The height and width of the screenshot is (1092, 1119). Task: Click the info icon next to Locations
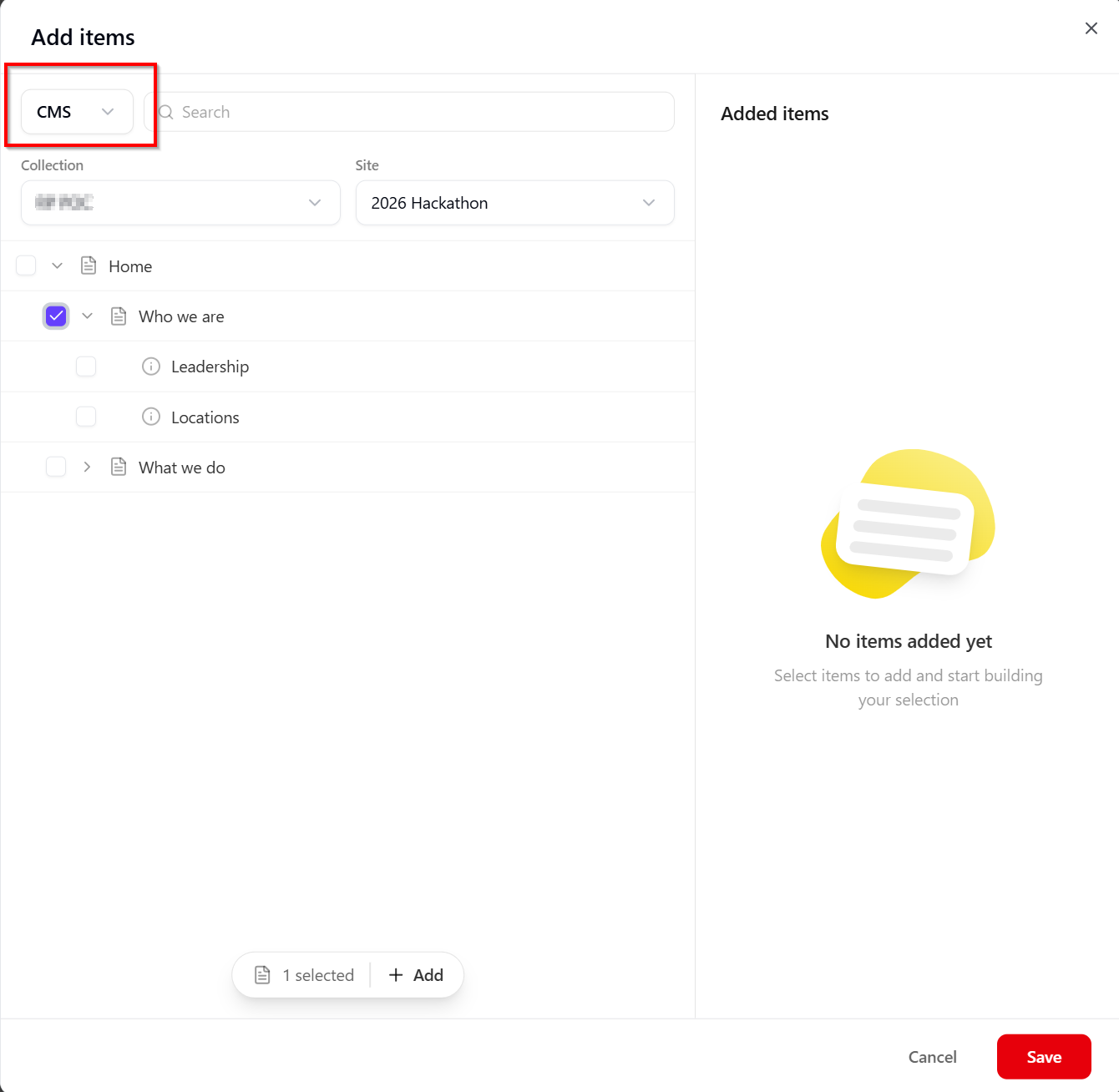(151, 417)
